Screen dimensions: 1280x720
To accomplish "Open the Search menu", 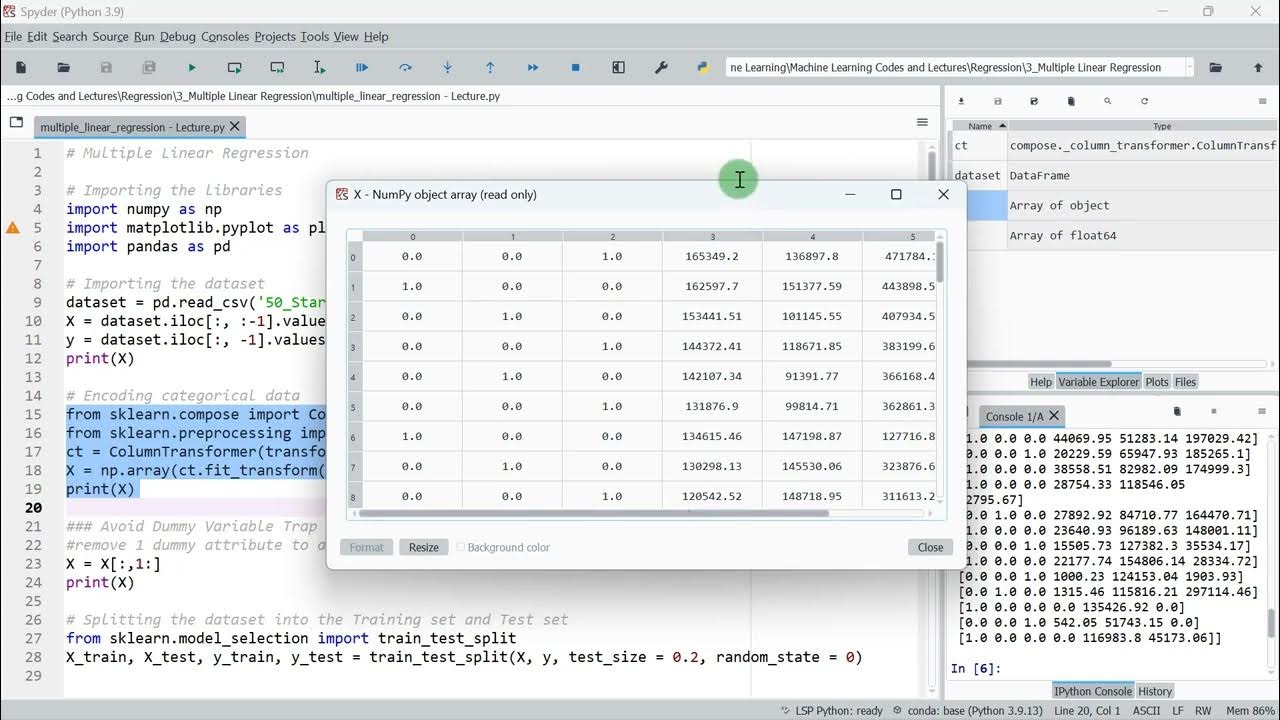I will (x=70, y=36).
